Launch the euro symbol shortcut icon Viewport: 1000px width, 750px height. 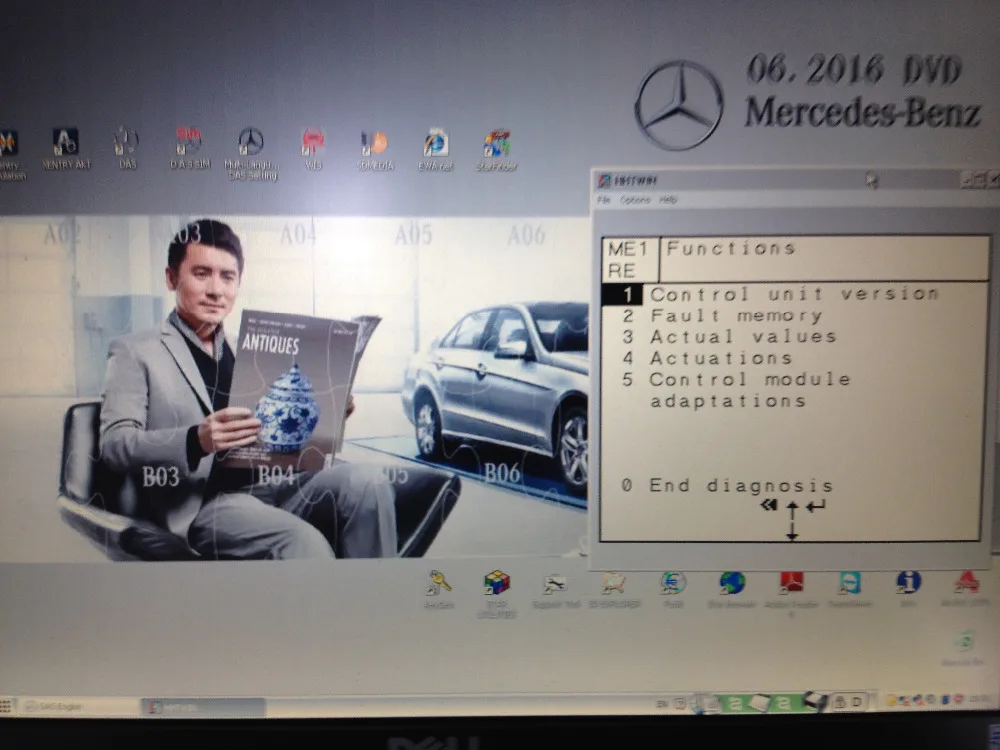click(x=673, y=589)
